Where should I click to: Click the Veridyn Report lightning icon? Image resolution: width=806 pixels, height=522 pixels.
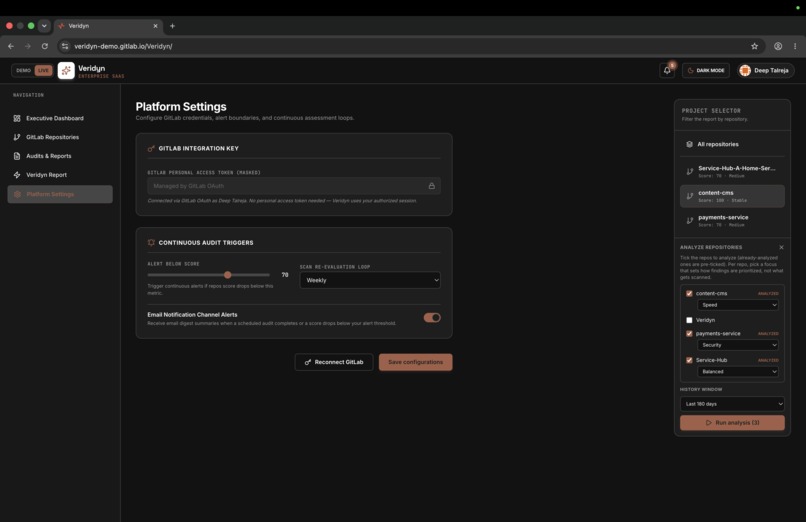point(17,175)
